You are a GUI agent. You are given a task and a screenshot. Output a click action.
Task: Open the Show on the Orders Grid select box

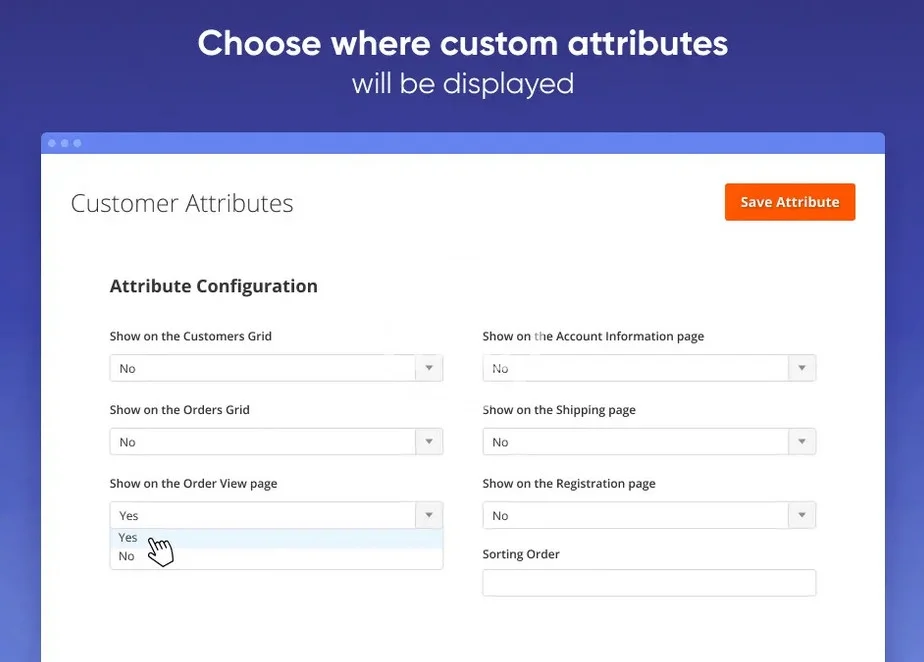(262, 442)
